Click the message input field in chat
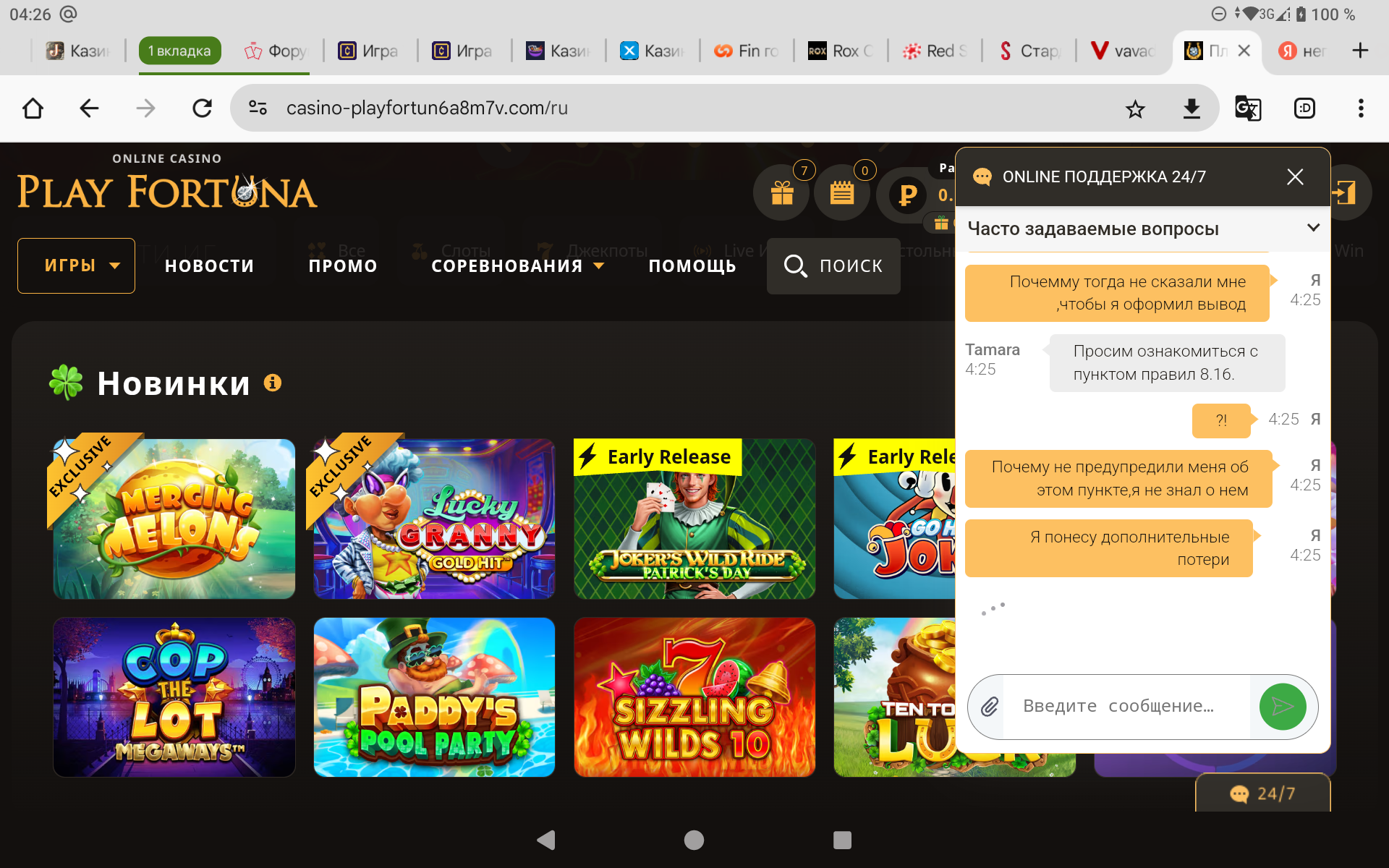1389x868 pixels. coord(1125,707)
